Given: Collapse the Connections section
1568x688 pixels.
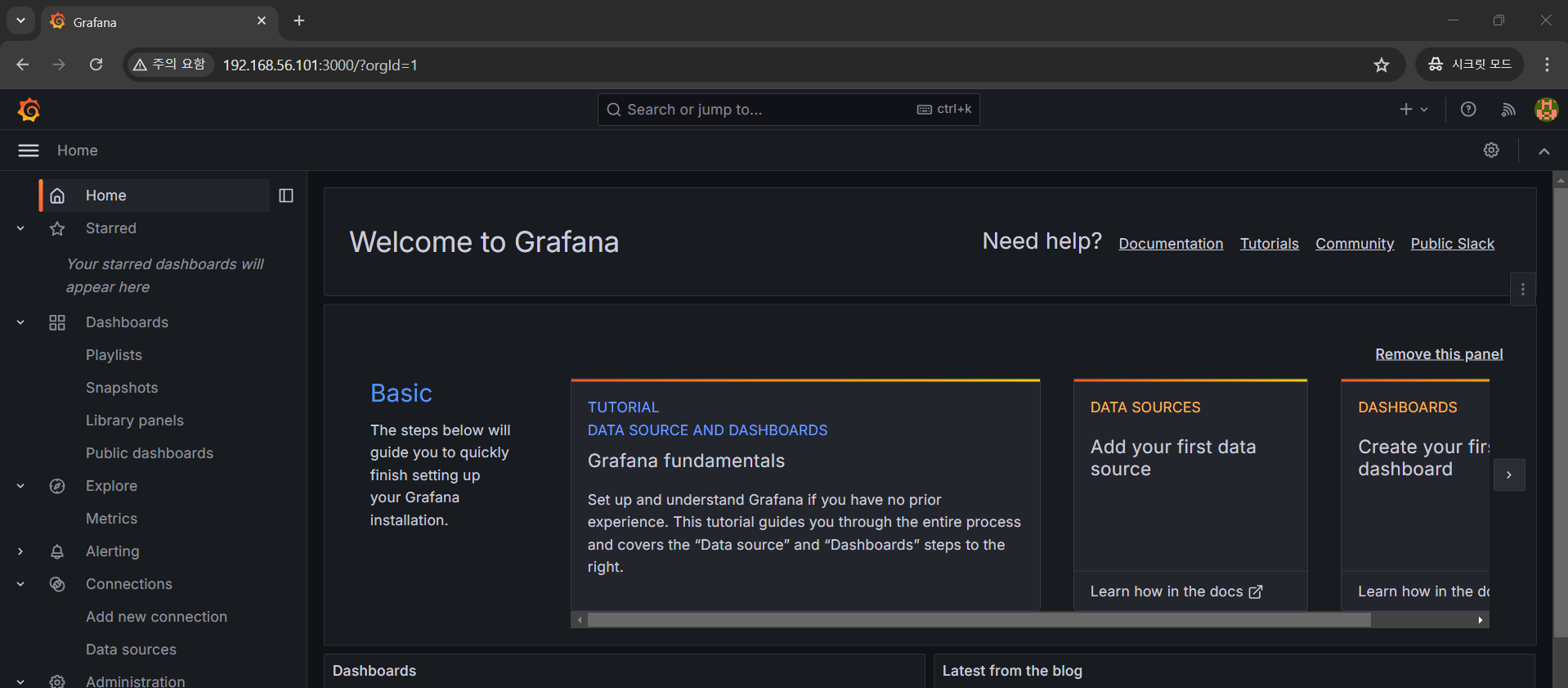Looking at the screenshot, I should 20,584.
